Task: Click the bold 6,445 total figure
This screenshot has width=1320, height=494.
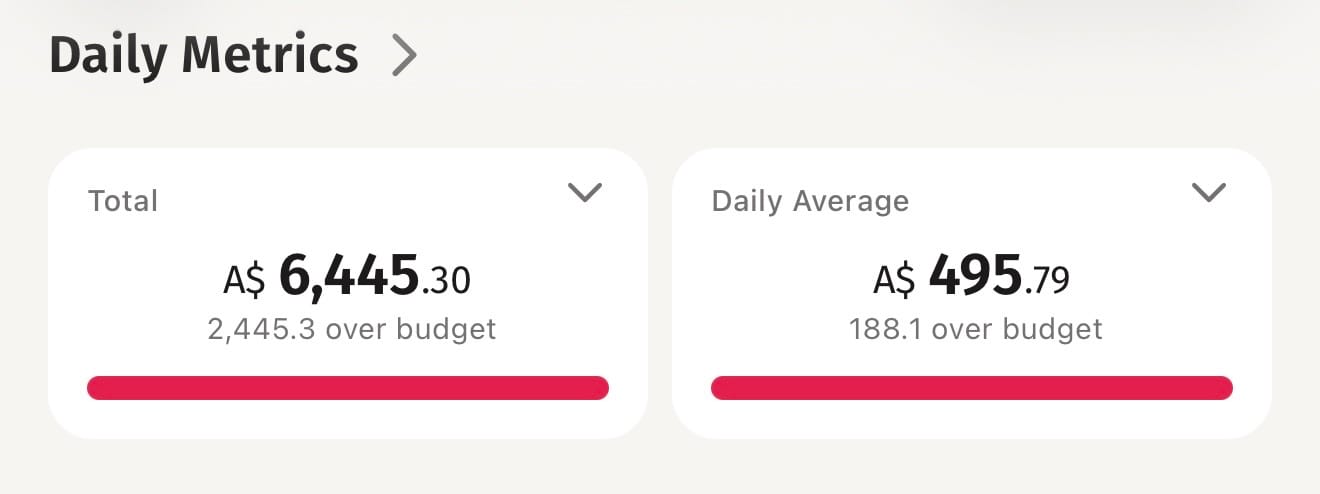Action: coord(348,275)
